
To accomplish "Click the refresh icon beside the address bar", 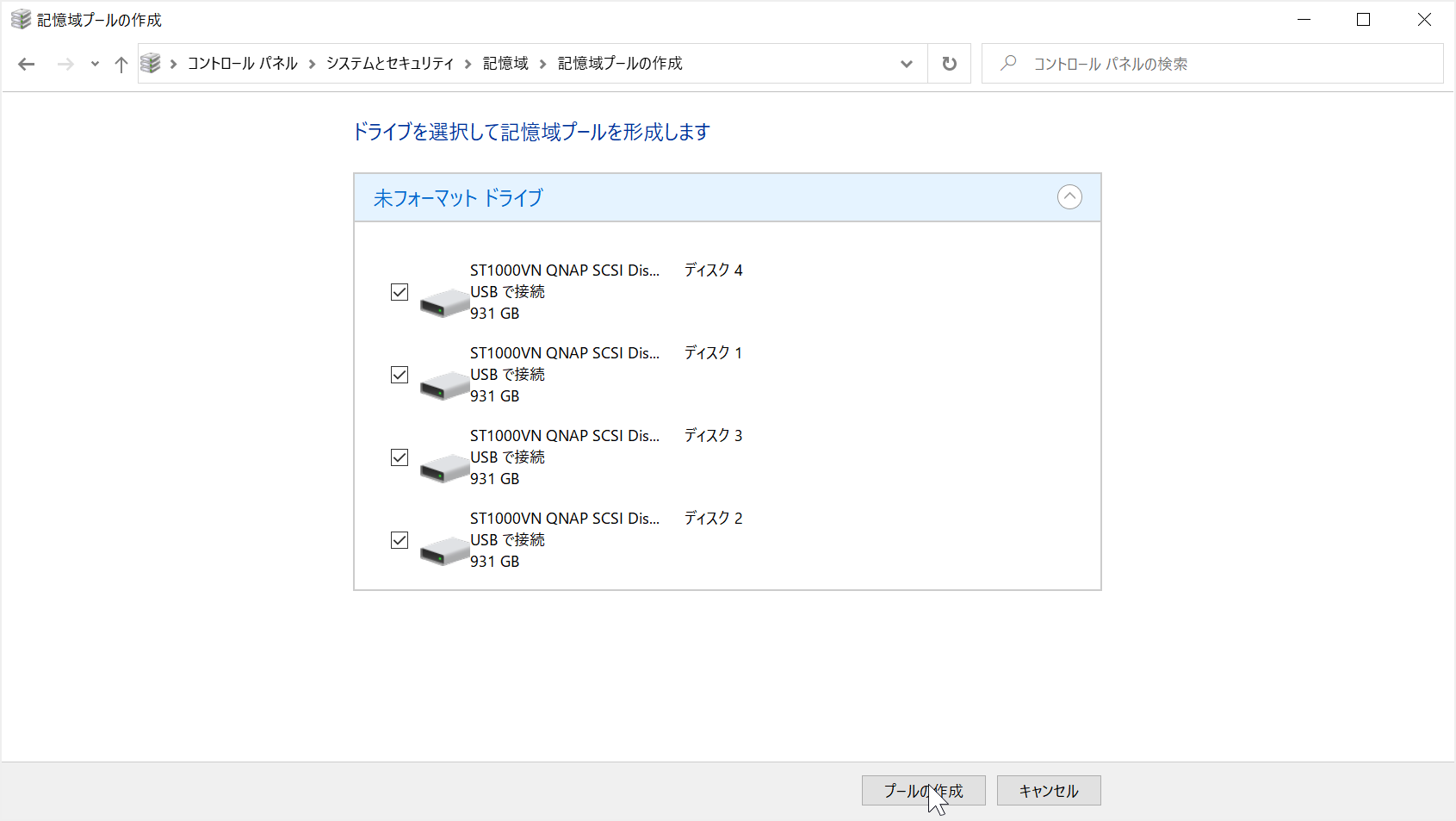I will click(x=949, y=63).
